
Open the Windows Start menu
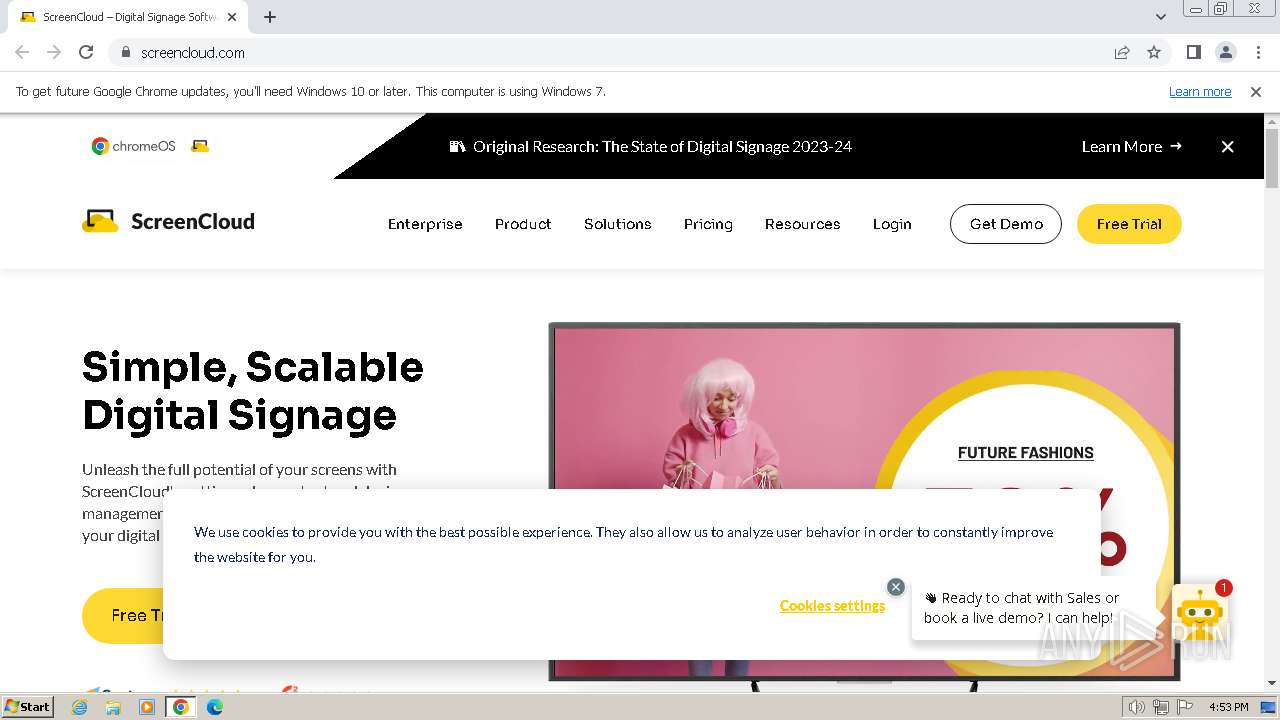tap(28, 707)
